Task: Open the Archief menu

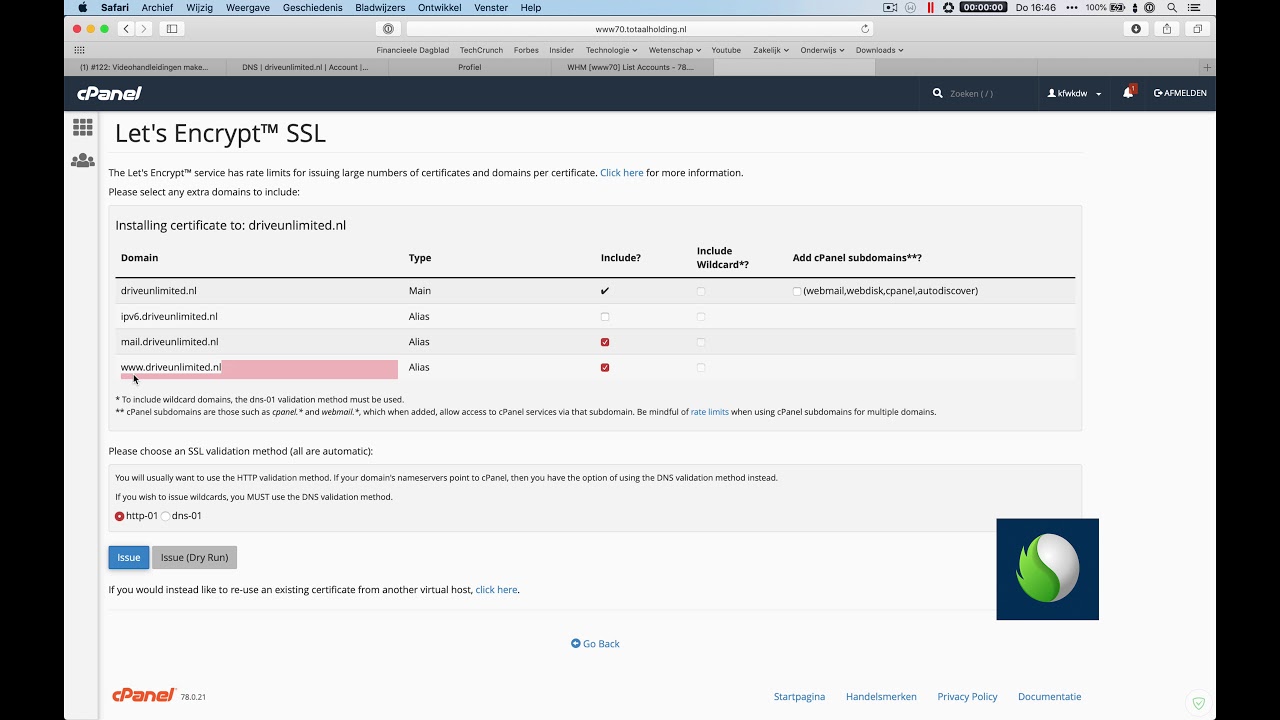Action: tap(157, 7)
